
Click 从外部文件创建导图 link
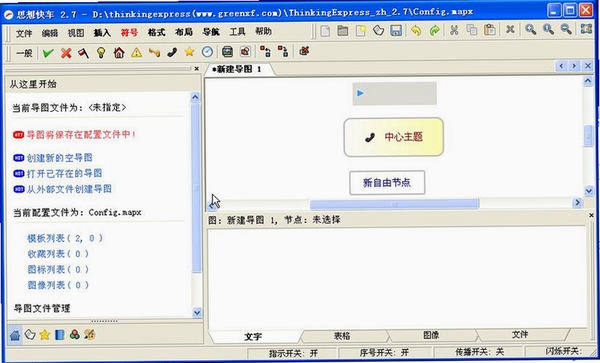[69, 189]
